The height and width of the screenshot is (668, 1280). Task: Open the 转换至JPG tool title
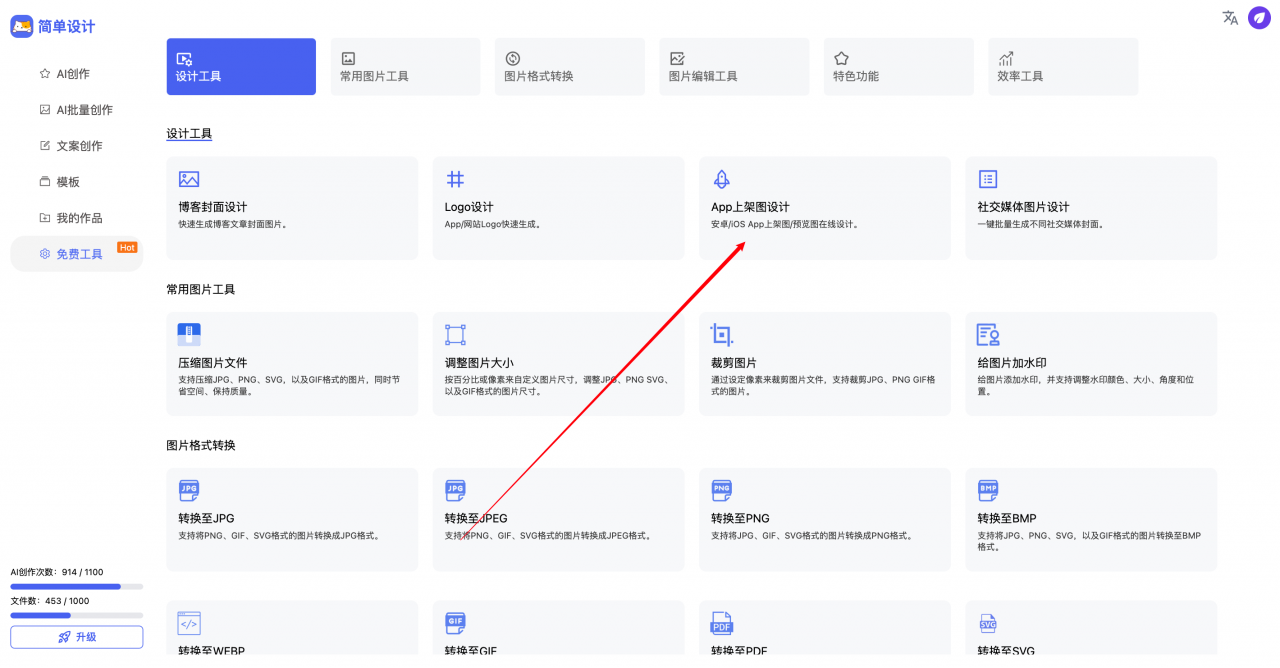click(x=206, y=519)
